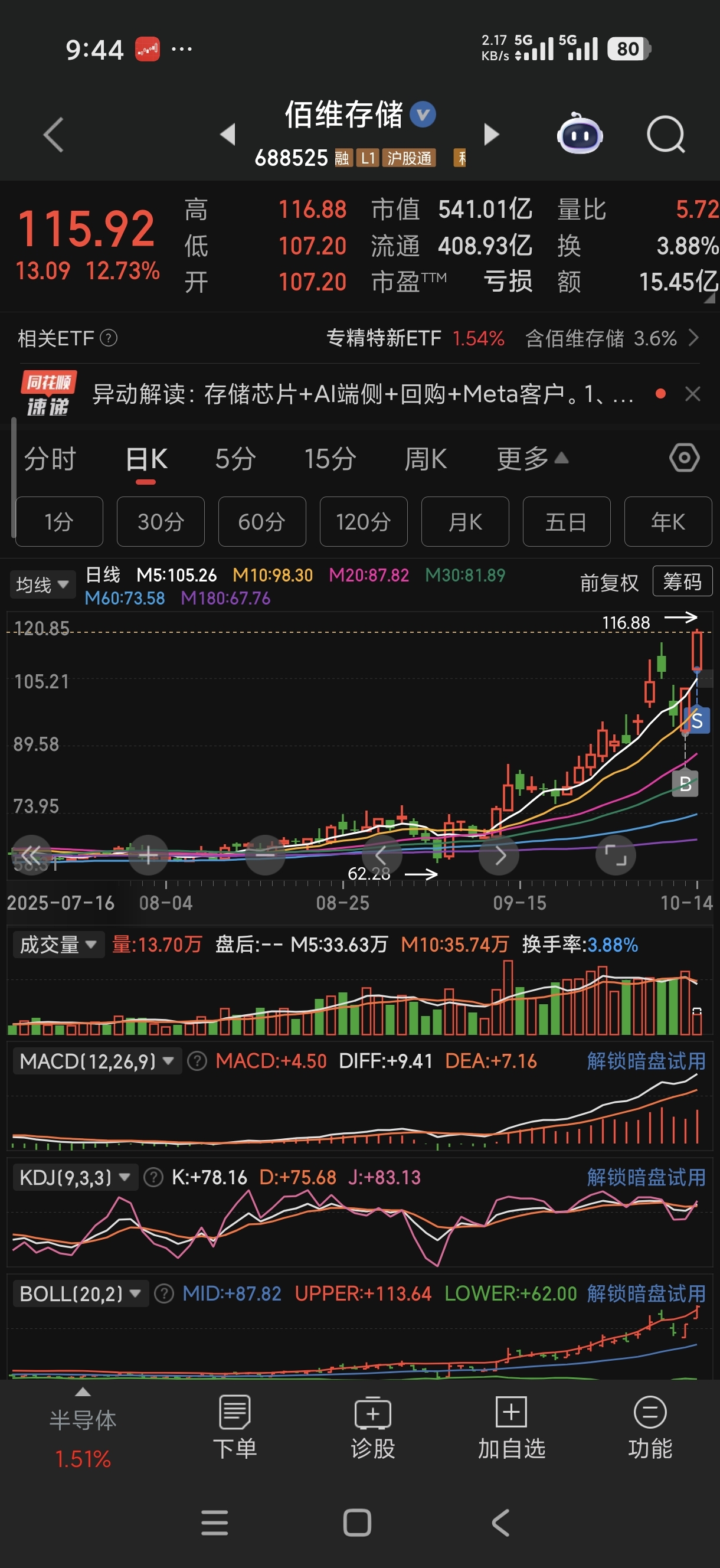Move chart cursor right one candle
The height and width of the screenshot is (1568, 720).
coord(499,855)
